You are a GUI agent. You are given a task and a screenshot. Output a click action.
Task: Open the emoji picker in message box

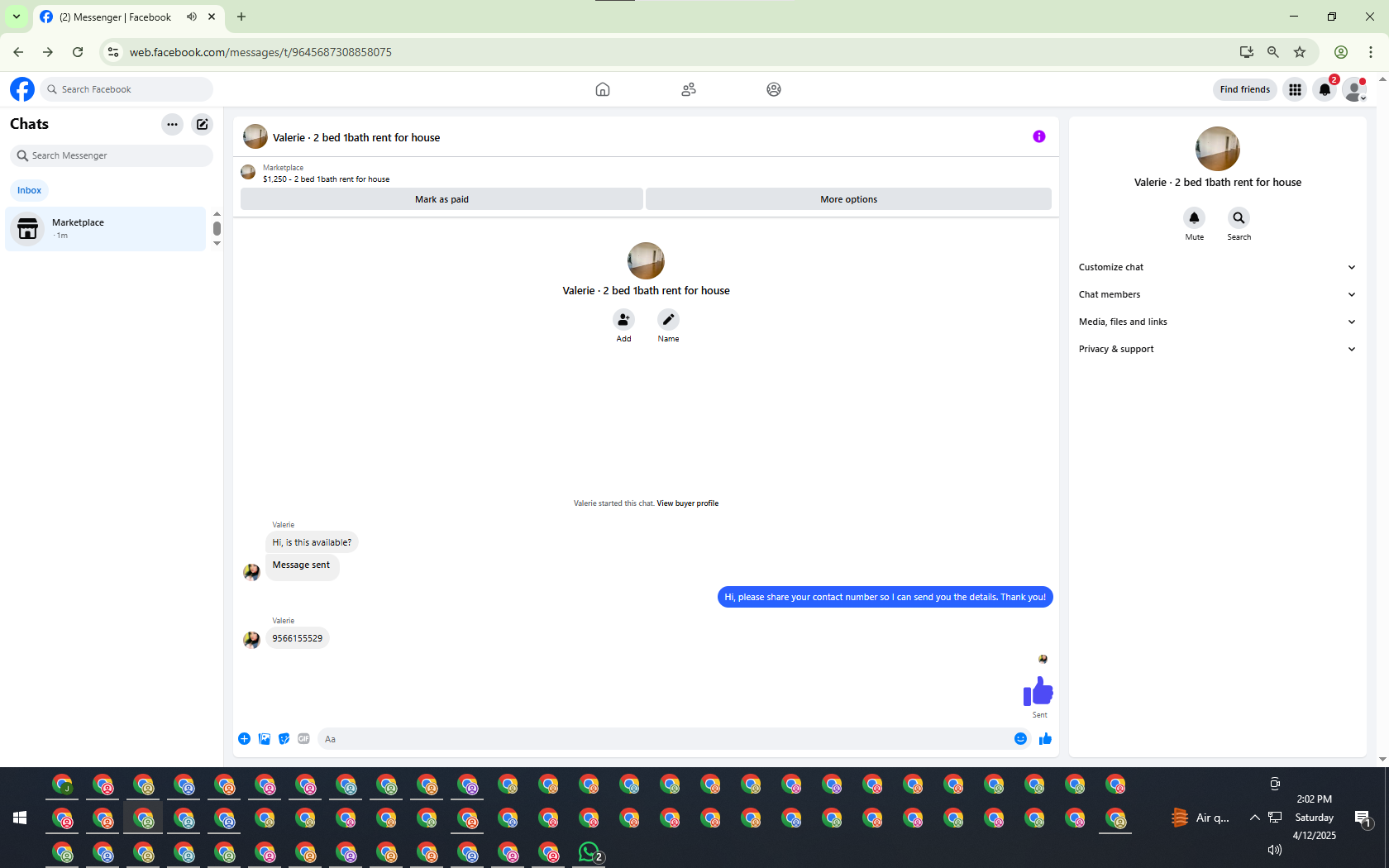[x=1021, y=739]
